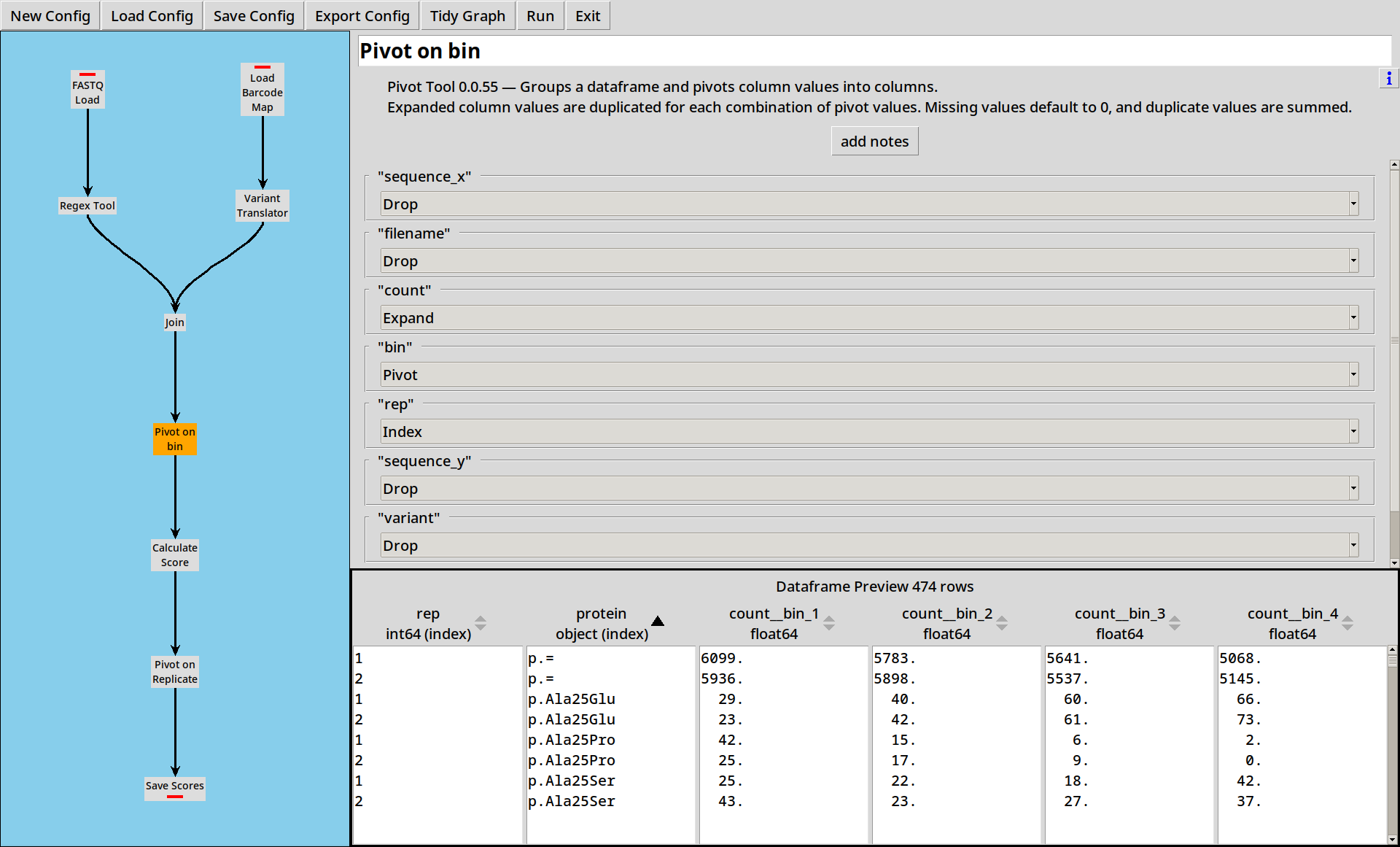Click the first p.Ala25Glu protein cell
This screenshot has width=1400, height=847.
tap(610, 699)
